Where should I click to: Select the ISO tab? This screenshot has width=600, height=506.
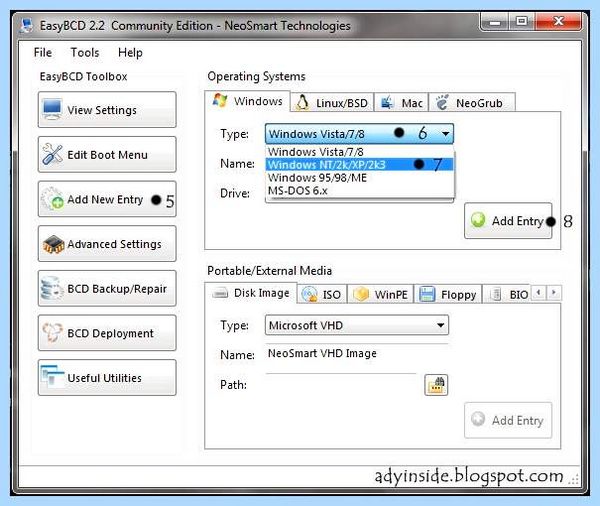coord(322,294)
